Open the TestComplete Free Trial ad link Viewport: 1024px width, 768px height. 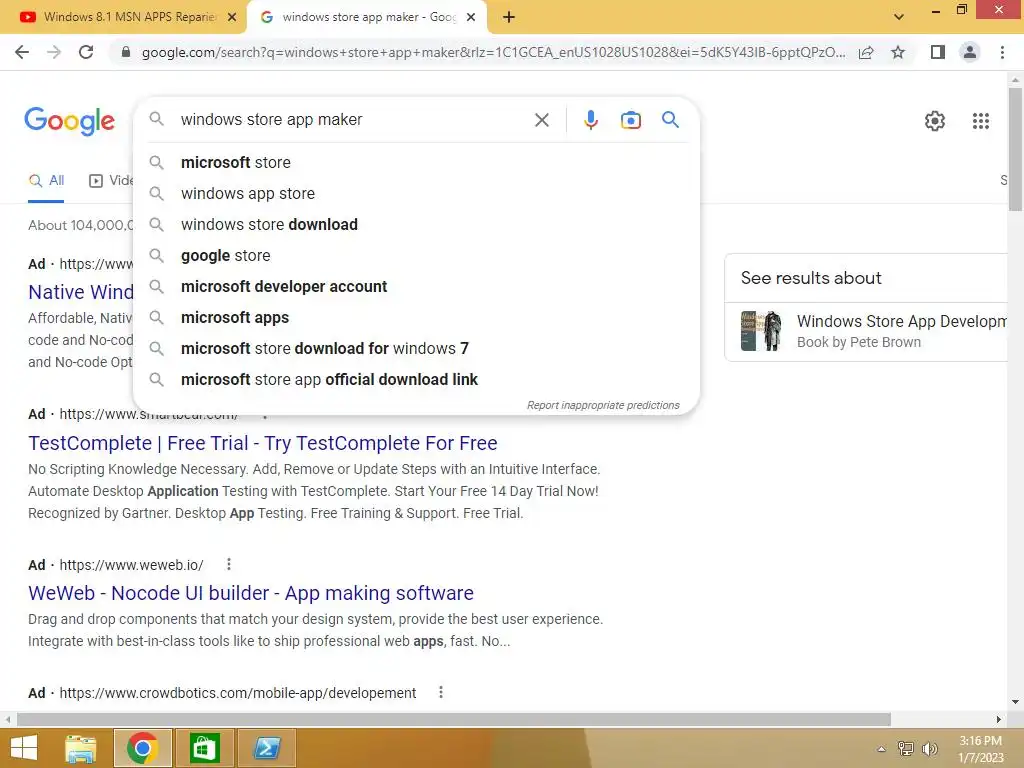(263, 443)
